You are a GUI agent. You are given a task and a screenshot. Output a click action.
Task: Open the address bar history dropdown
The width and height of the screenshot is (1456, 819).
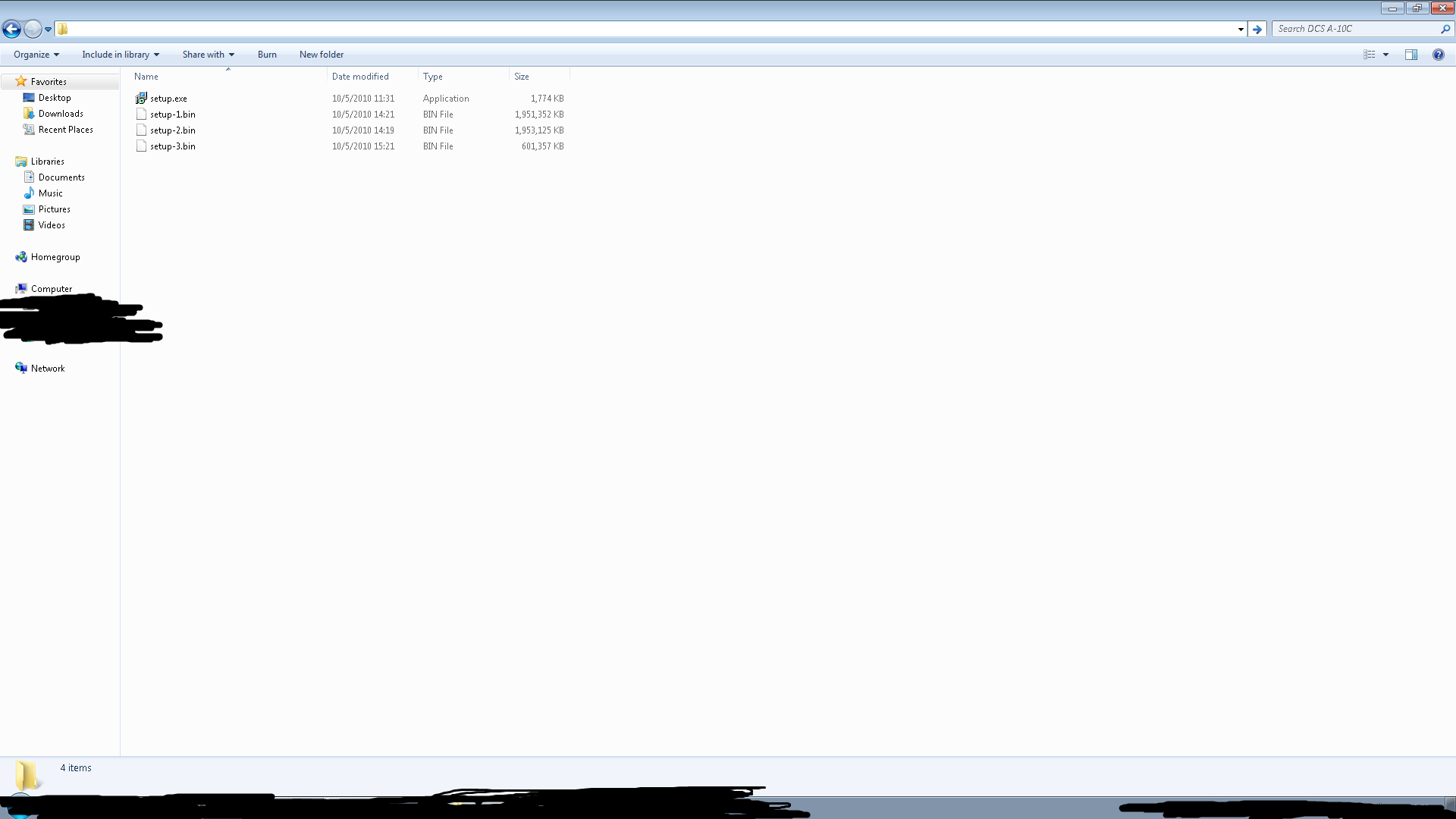pyautogui.click(x=1240, y=29)
